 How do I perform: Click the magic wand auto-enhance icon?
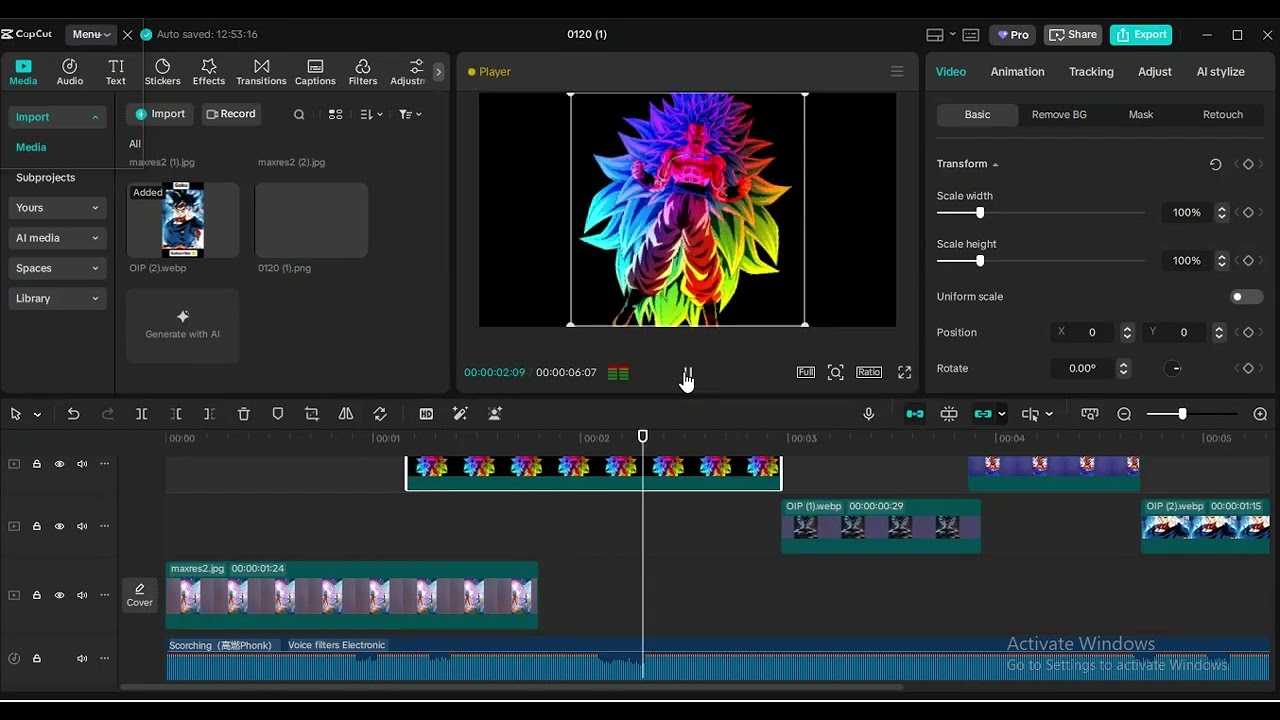460,414
